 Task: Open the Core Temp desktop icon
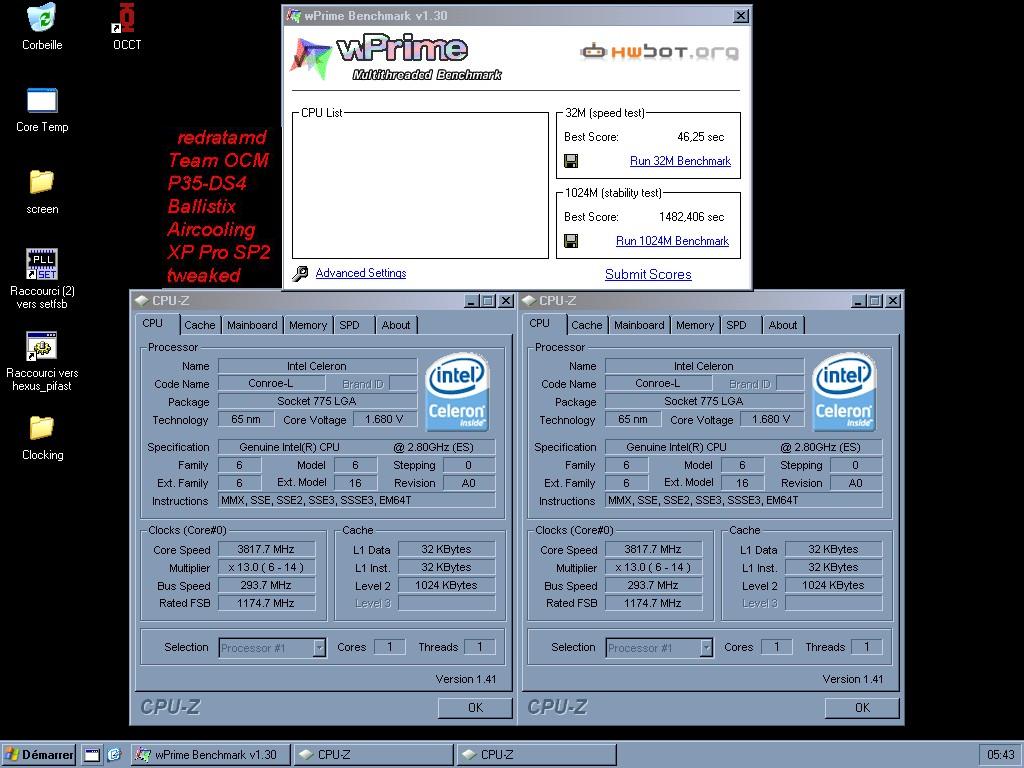(x=42, y=101)
